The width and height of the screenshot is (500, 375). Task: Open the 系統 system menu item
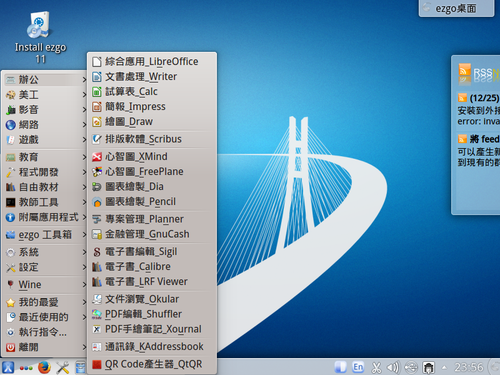point(45,252)
